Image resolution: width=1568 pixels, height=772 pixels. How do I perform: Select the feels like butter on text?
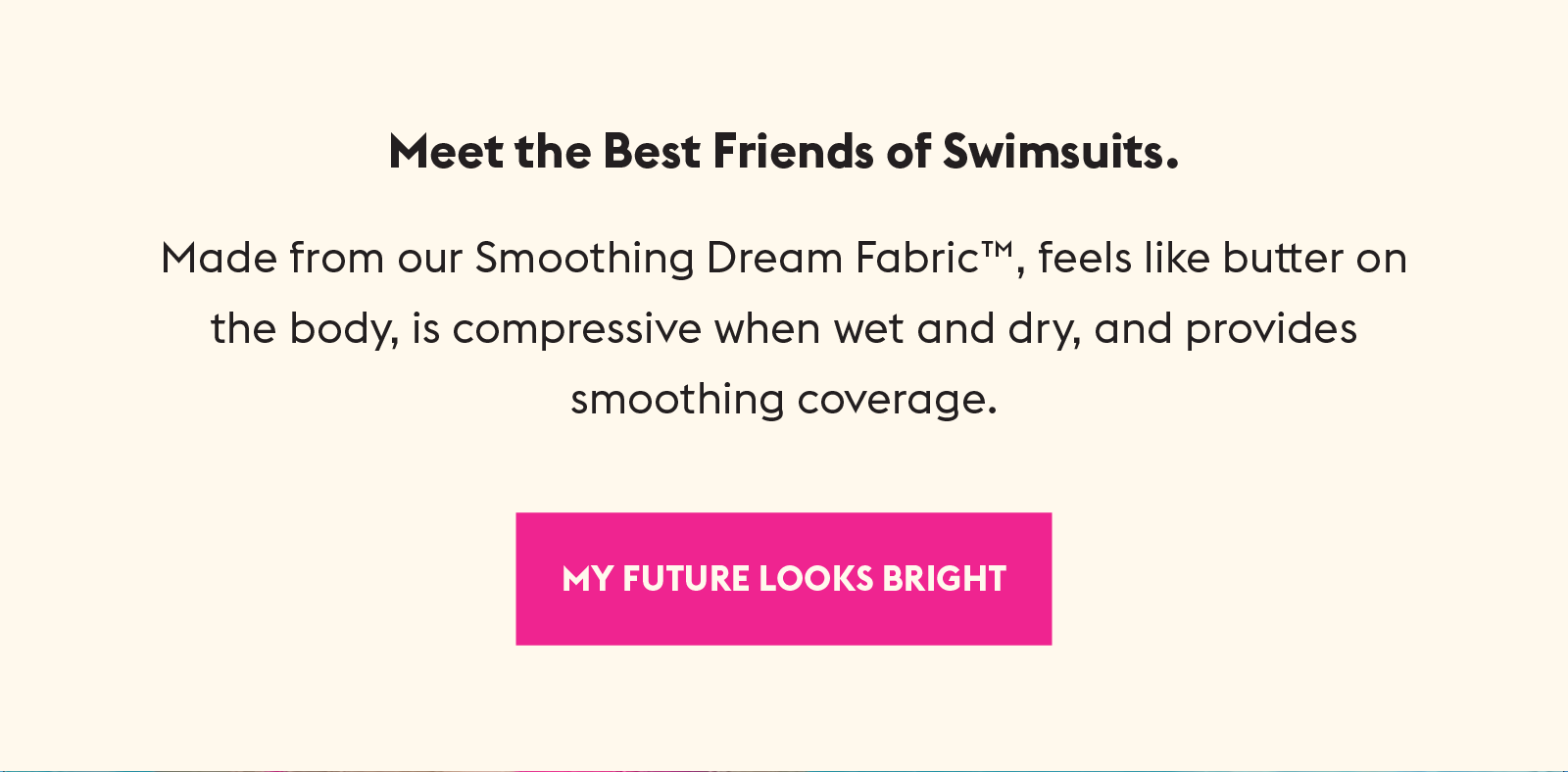pyautogui.click(x=1222, y=259)
